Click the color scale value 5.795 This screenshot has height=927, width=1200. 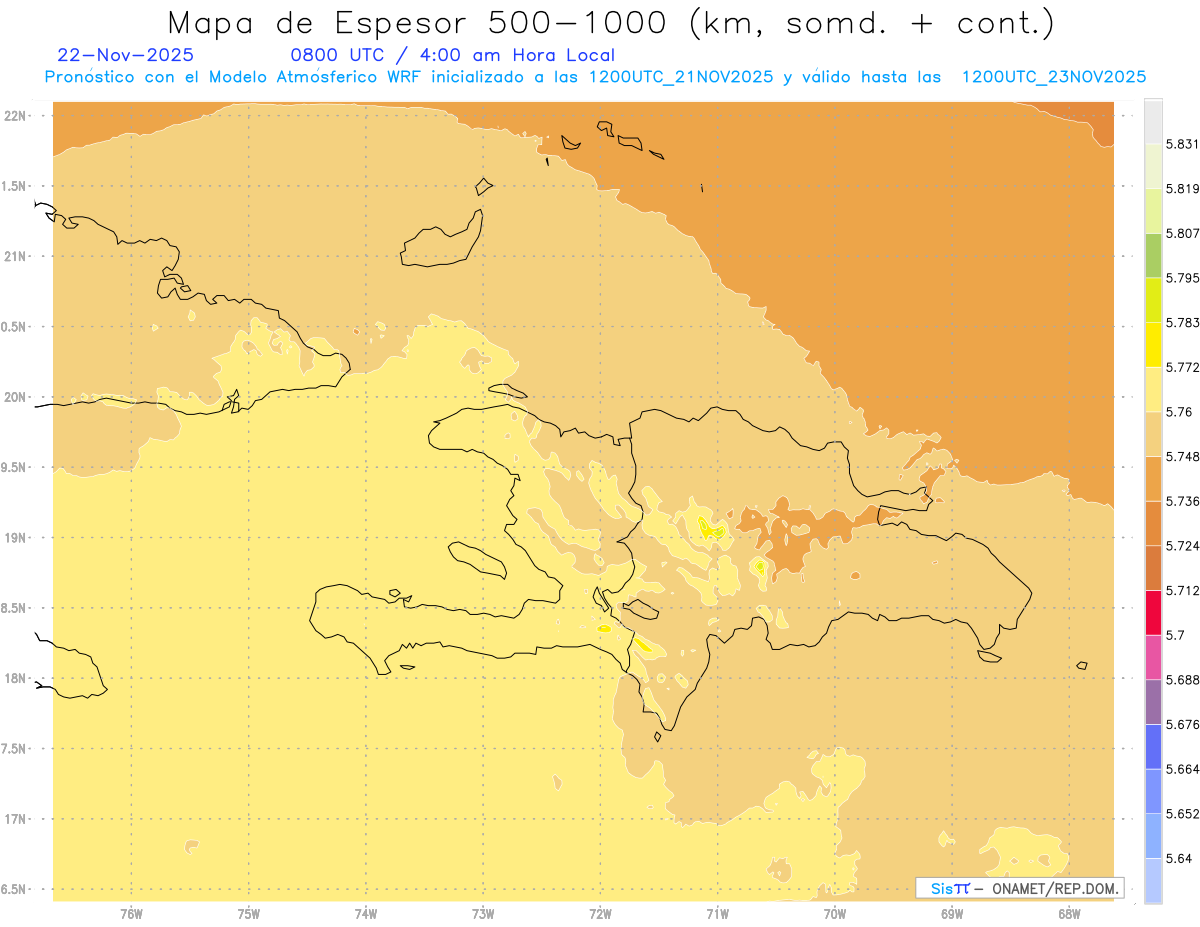(x=1182, y=278)
